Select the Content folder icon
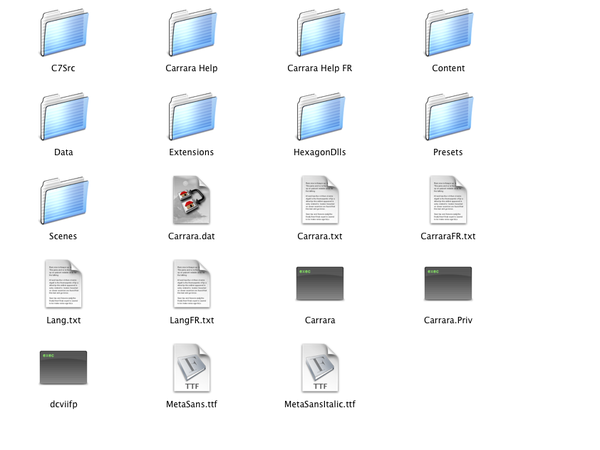Image resolution: width=600 pixels, height=450 pixels. [448, 33]
